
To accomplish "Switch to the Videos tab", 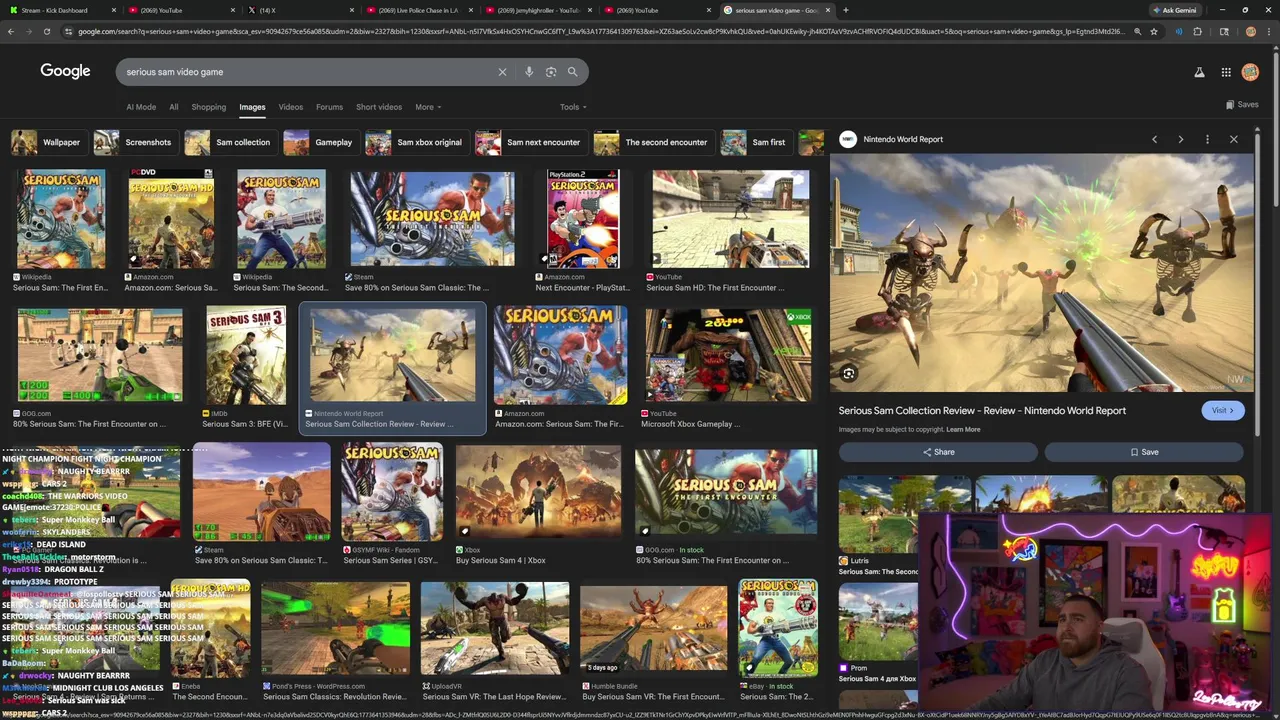I will click(291, 107).
